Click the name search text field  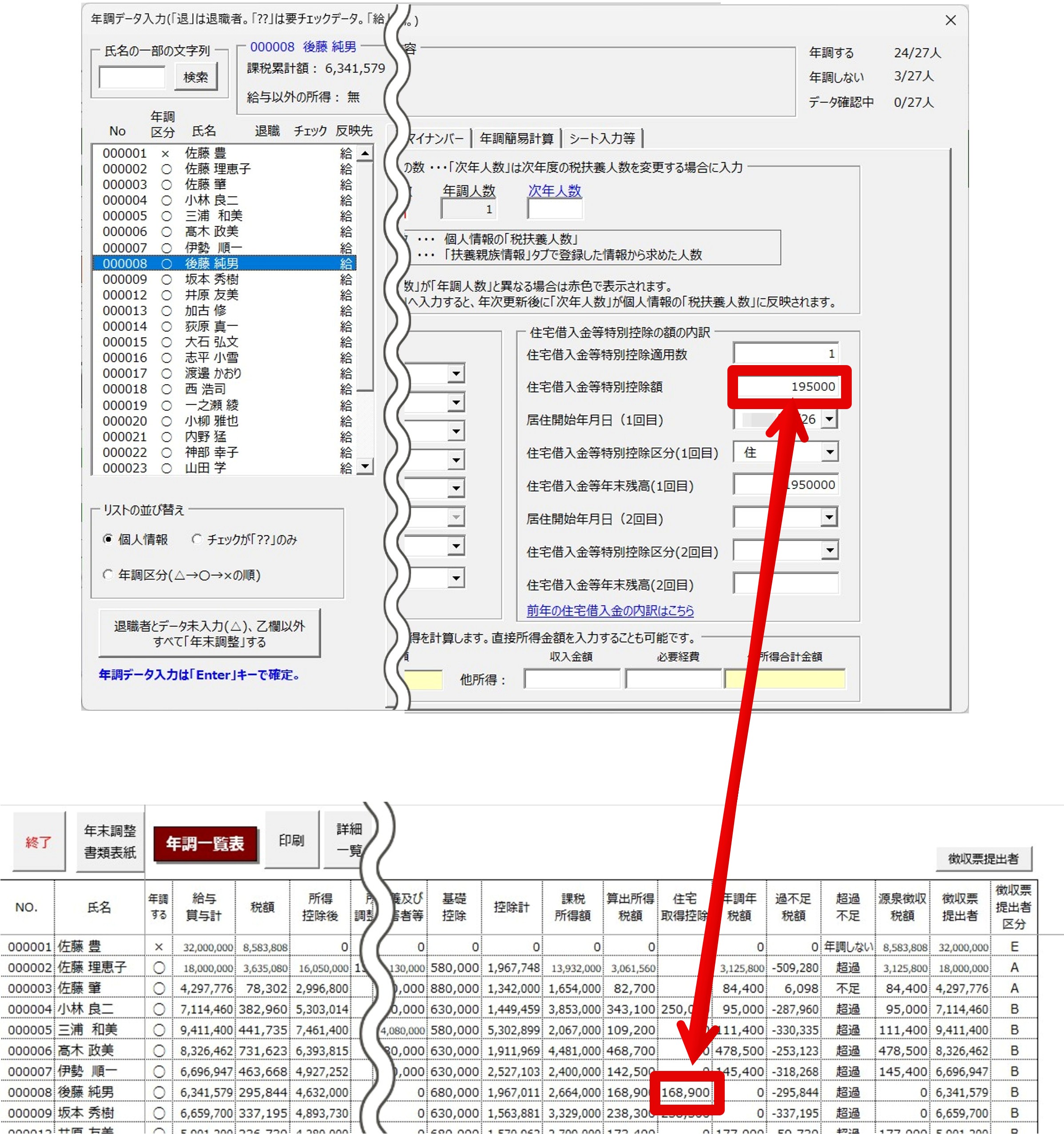[x=132, y=77]
